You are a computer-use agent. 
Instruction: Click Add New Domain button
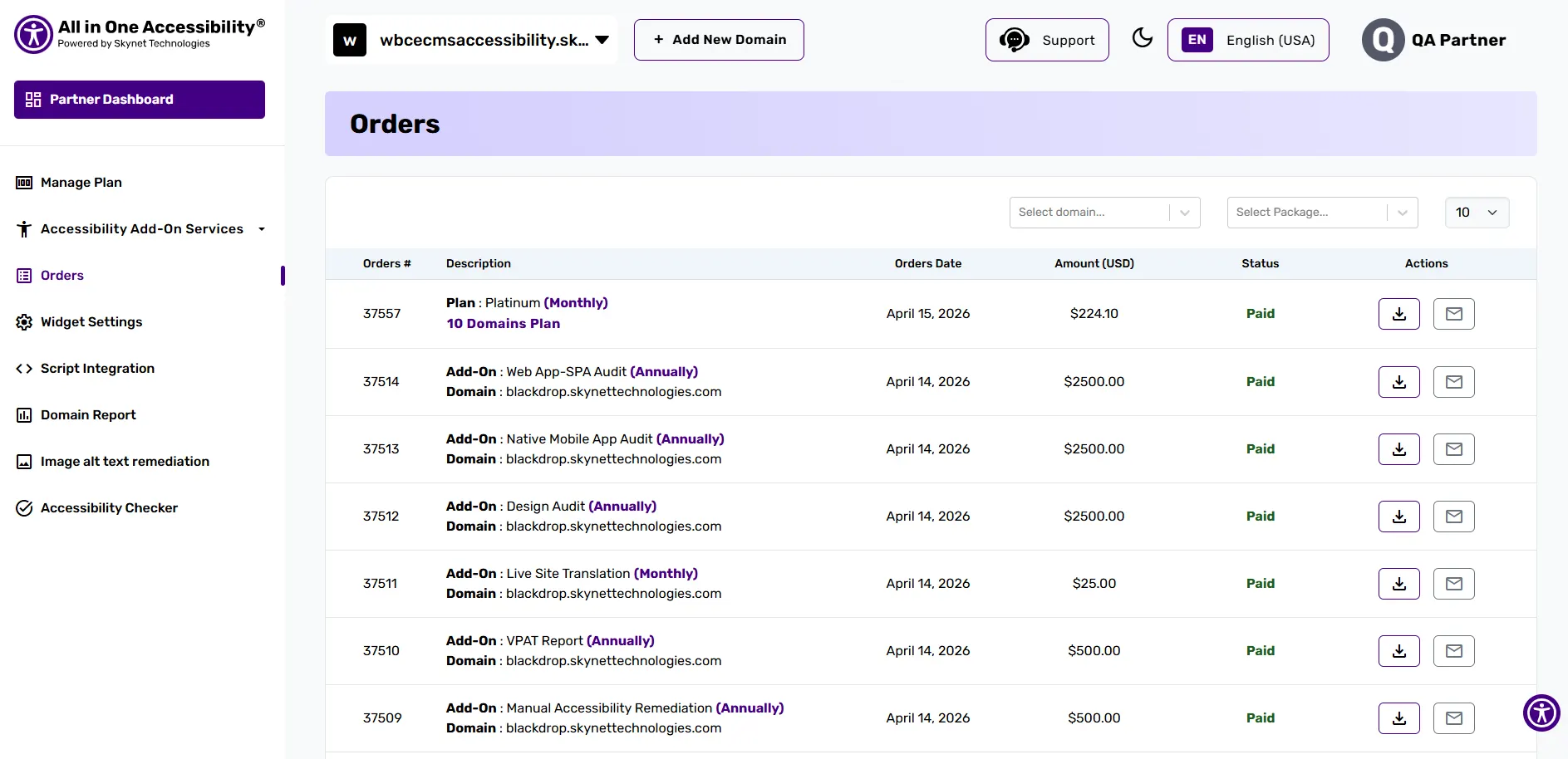719,40
